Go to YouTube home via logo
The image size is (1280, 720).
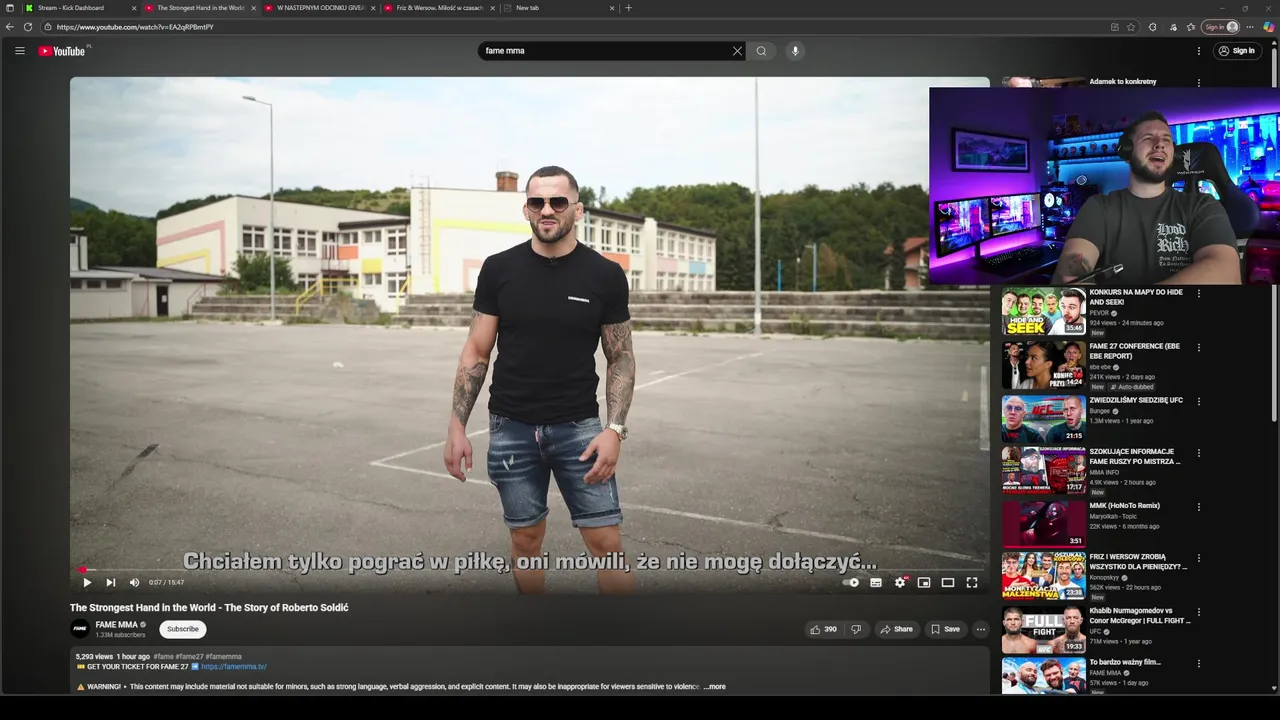(62, 51)
